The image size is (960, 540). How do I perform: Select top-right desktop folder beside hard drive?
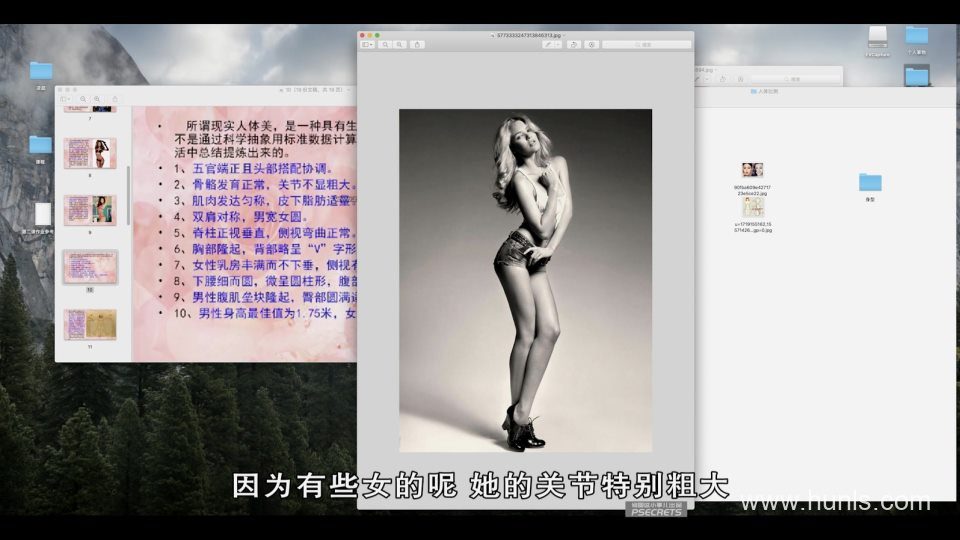(917, 36)
